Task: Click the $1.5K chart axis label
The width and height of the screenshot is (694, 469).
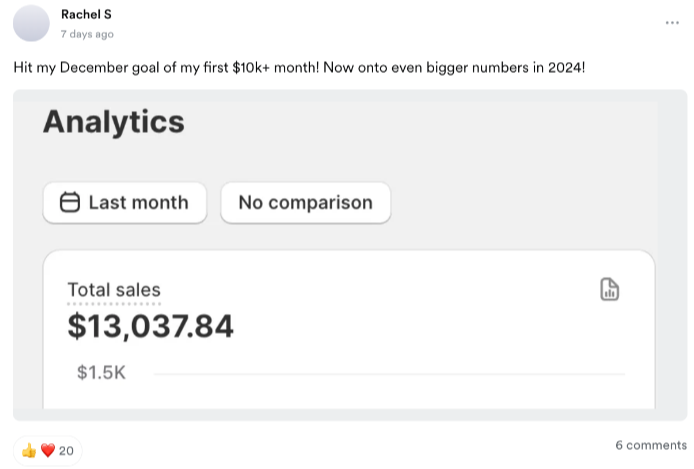Action: pyautogui.click(x=101, y=373)
